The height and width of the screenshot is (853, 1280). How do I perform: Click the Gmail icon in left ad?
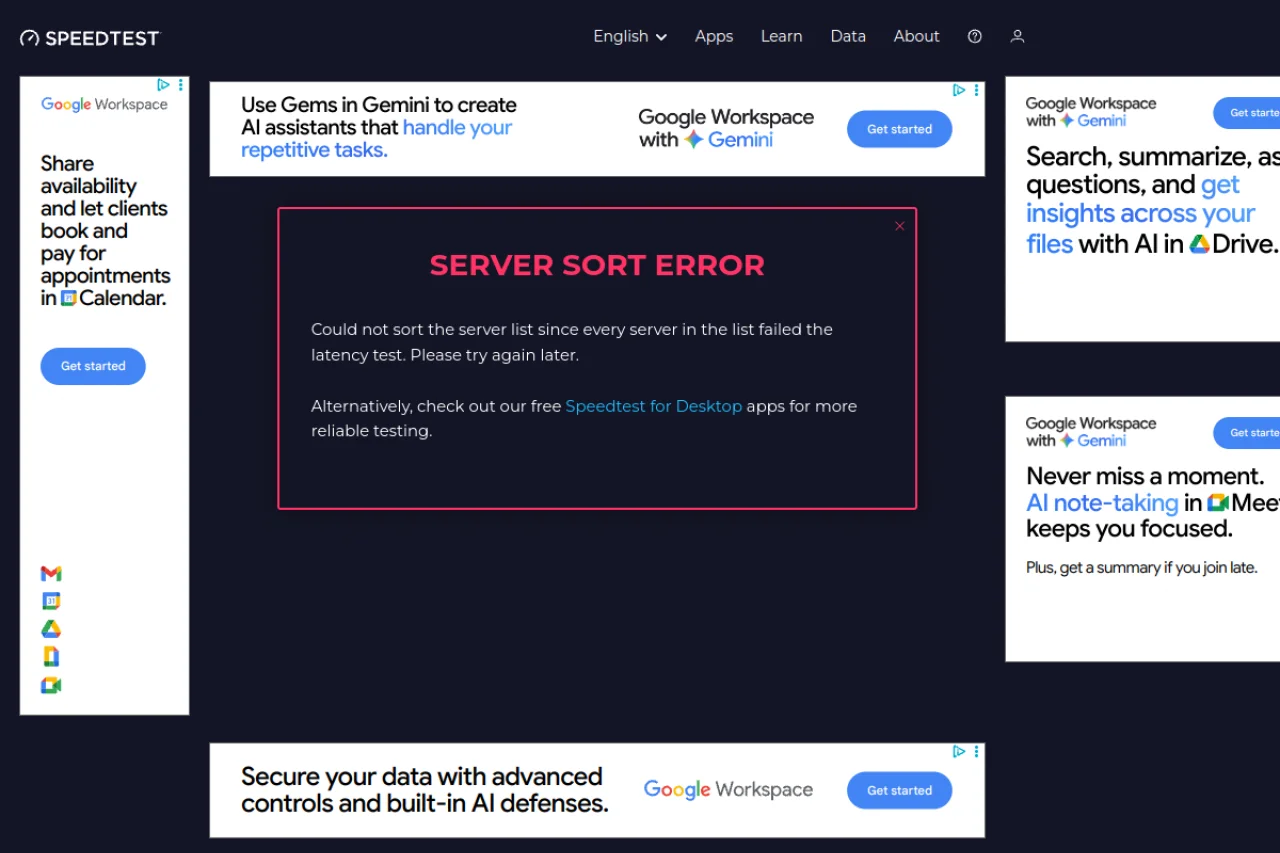[51, 573]
